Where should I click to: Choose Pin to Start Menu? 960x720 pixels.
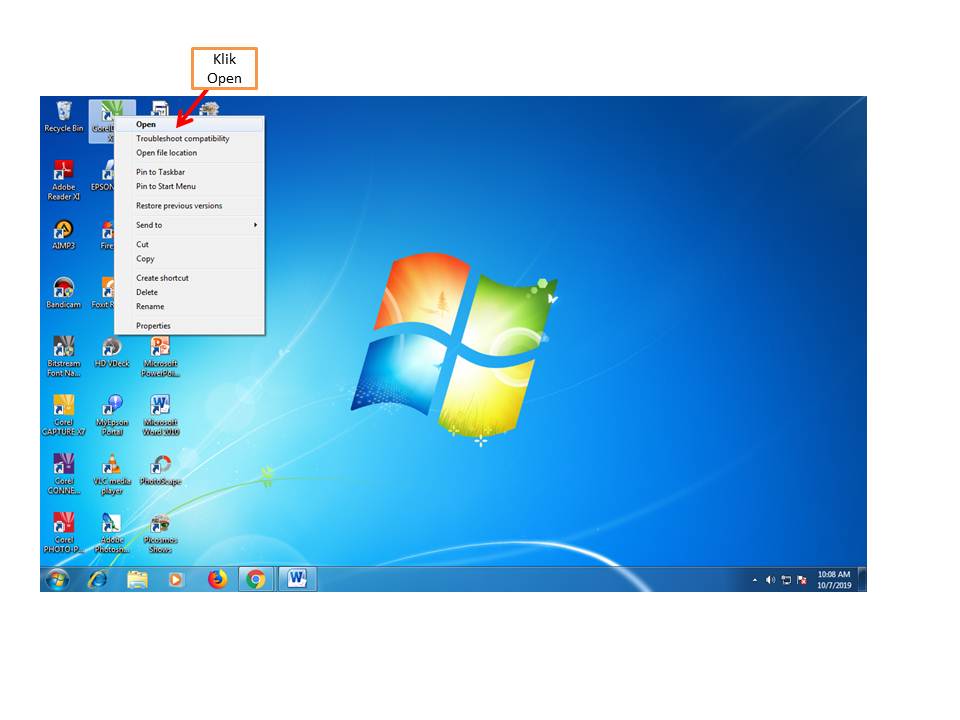[x=190, y=186]
